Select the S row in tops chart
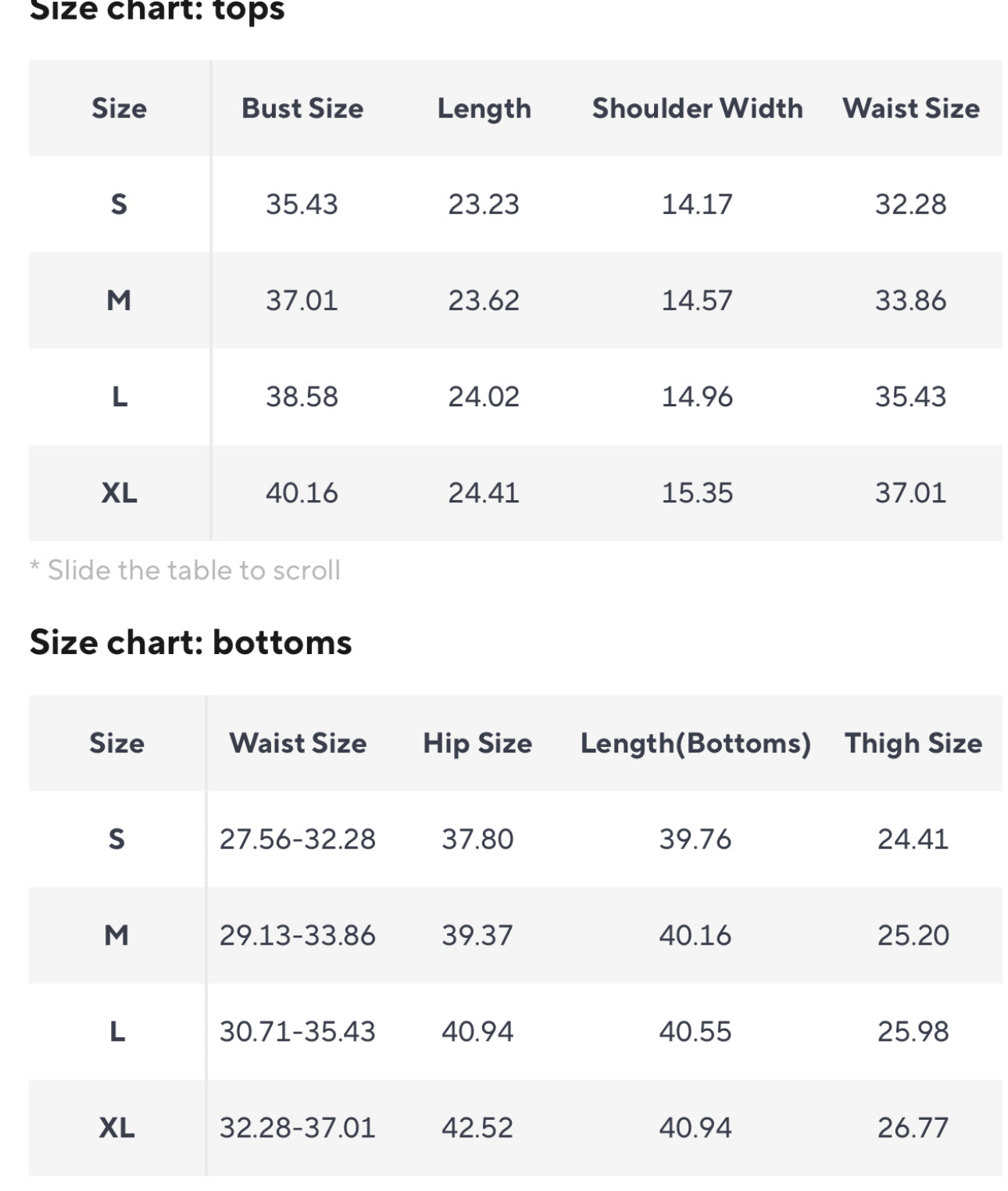 point(119,204)
